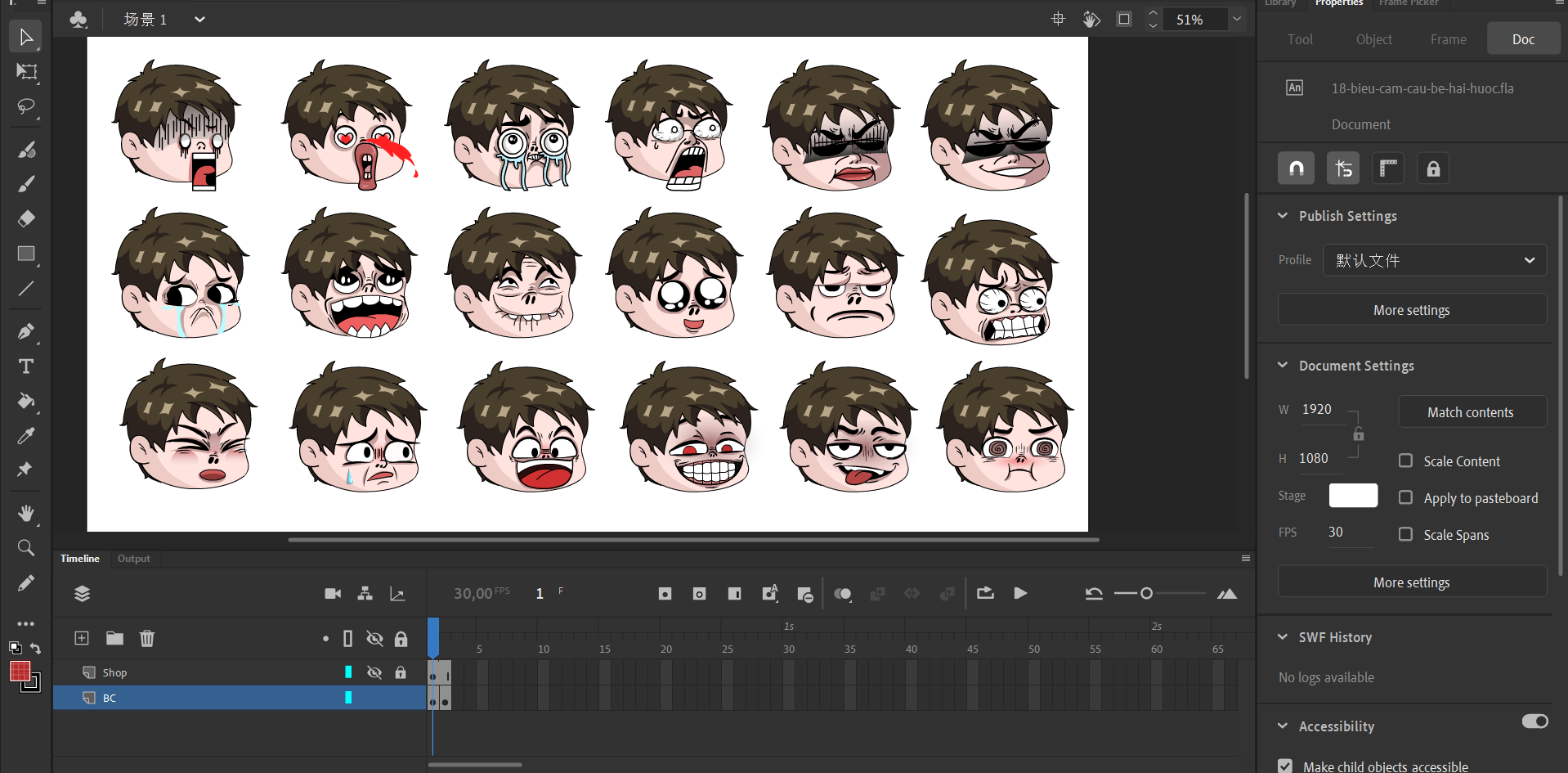Activate the Paint Bucket tool
The width and height of the screenshot is (1568, 773).
pos(26,401)
